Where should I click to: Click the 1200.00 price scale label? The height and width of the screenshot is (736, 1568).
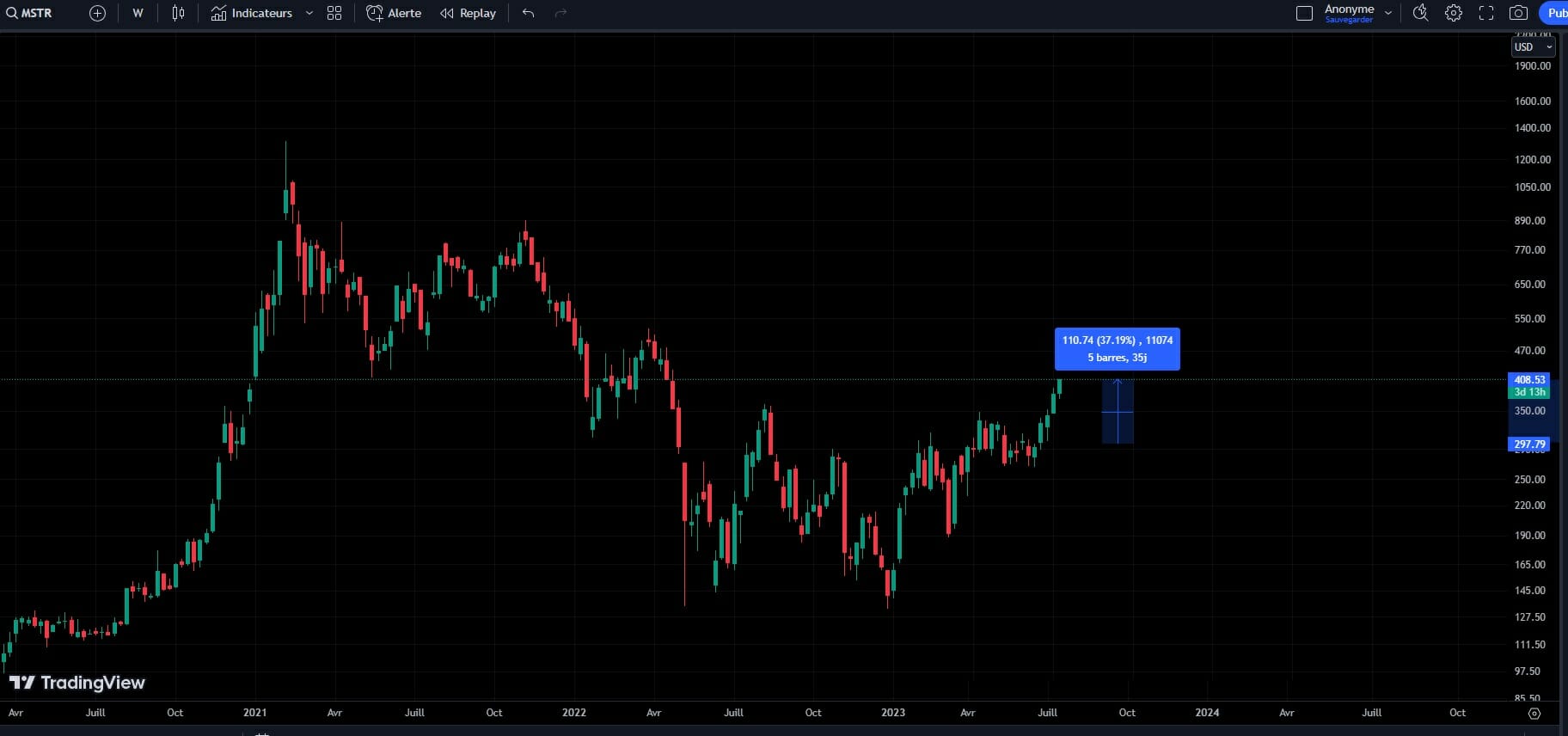pos(1532,159)
